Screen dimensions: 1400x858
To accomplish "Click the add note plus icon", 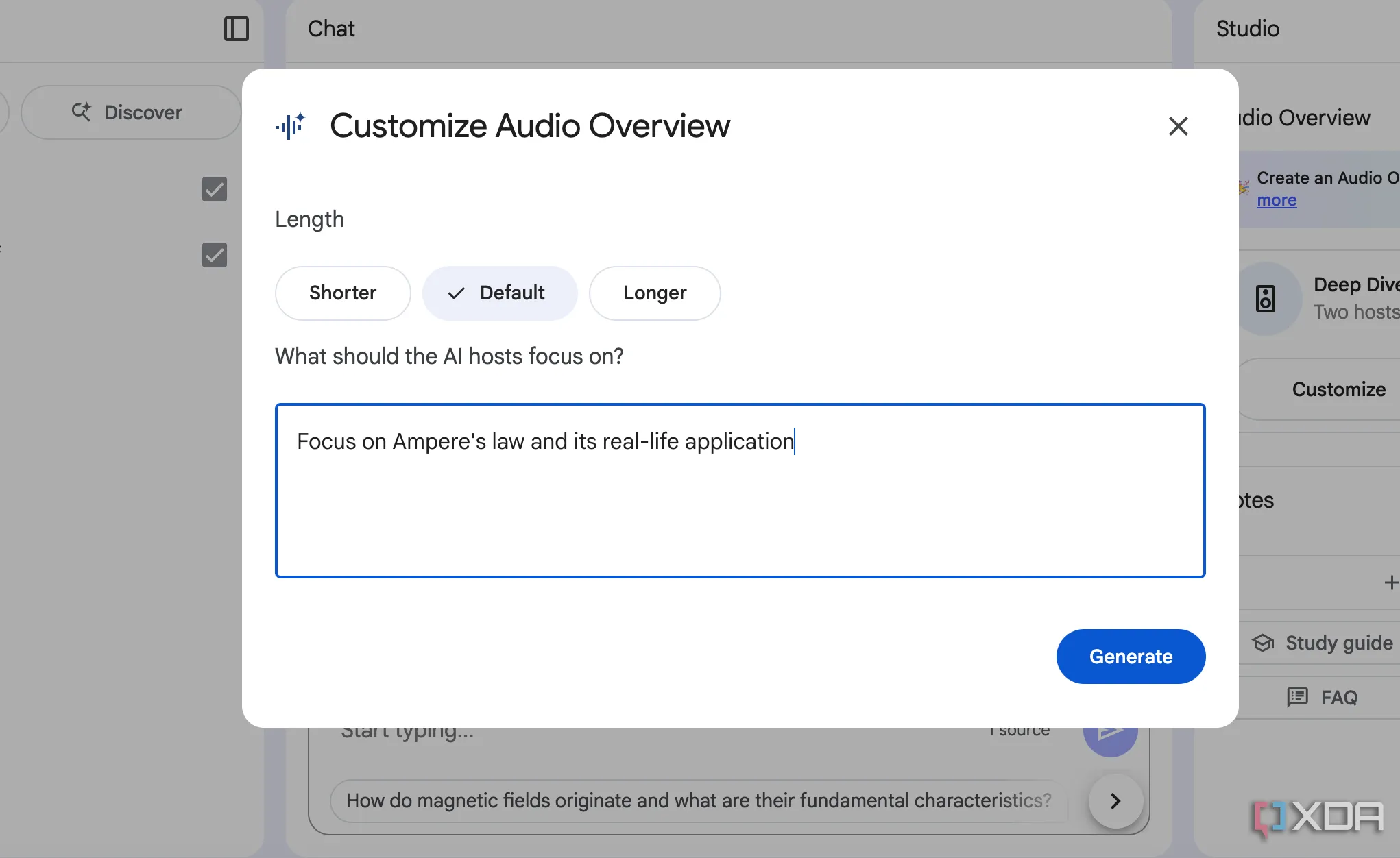I will click(x=1391, y=583).
